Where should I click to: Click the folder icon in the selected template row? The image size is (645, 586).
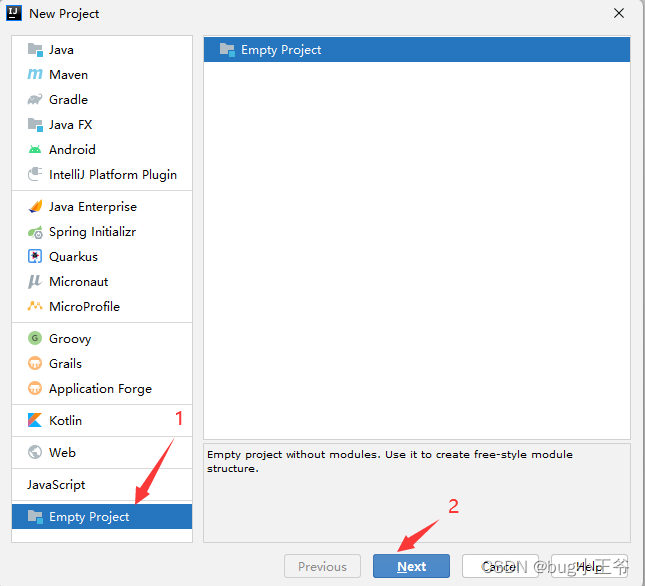(227, 50)
